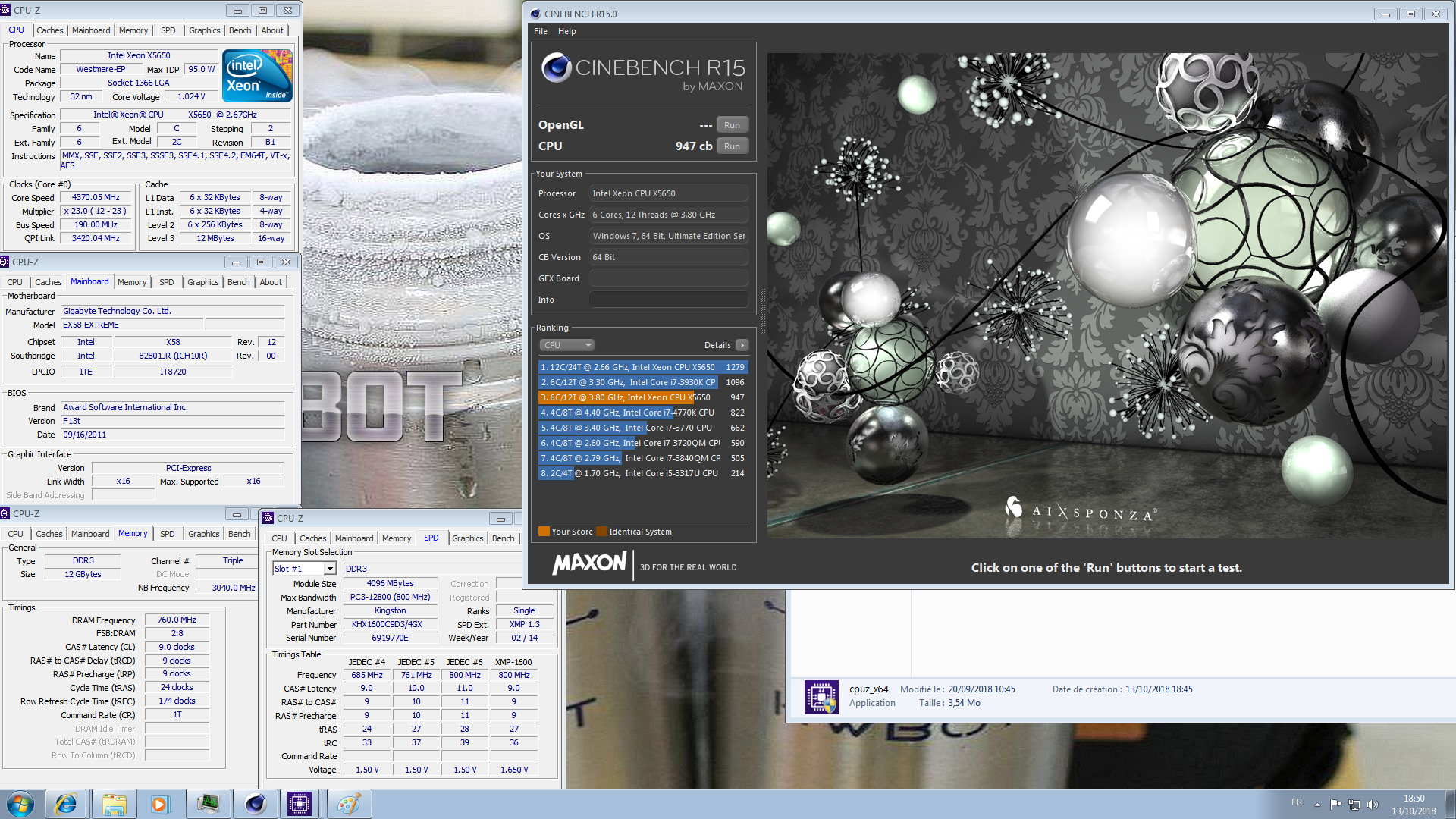Open the system monitor taskbar icon
The image size is (1456, 819).
pyautogui.click(x=207, y=804)
